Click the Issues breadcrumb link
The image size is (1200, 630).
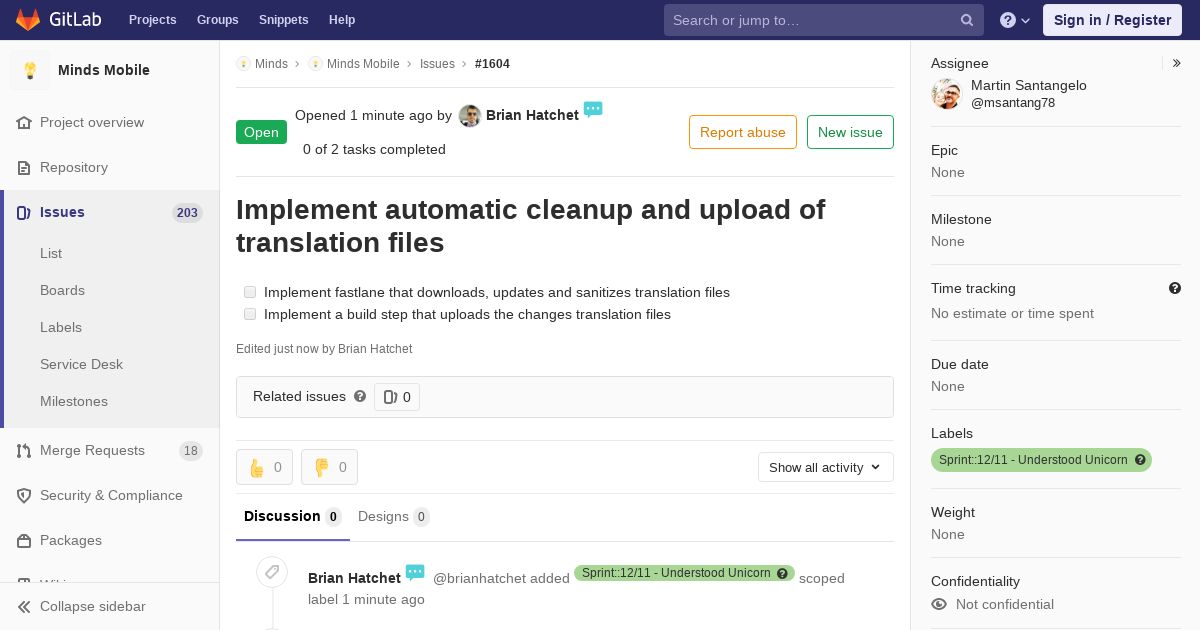(x=437, y=63)
